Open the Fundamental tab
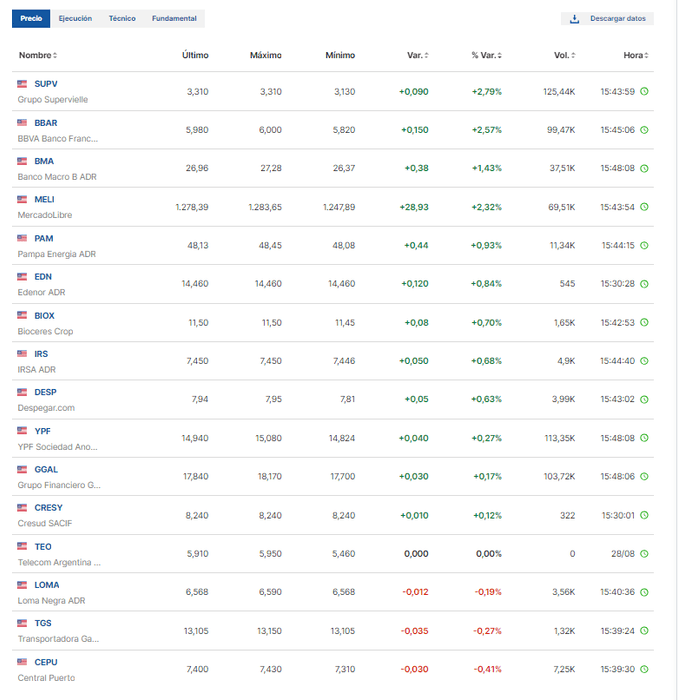This screenshot has height=700, width=678. tap(174, 18)
